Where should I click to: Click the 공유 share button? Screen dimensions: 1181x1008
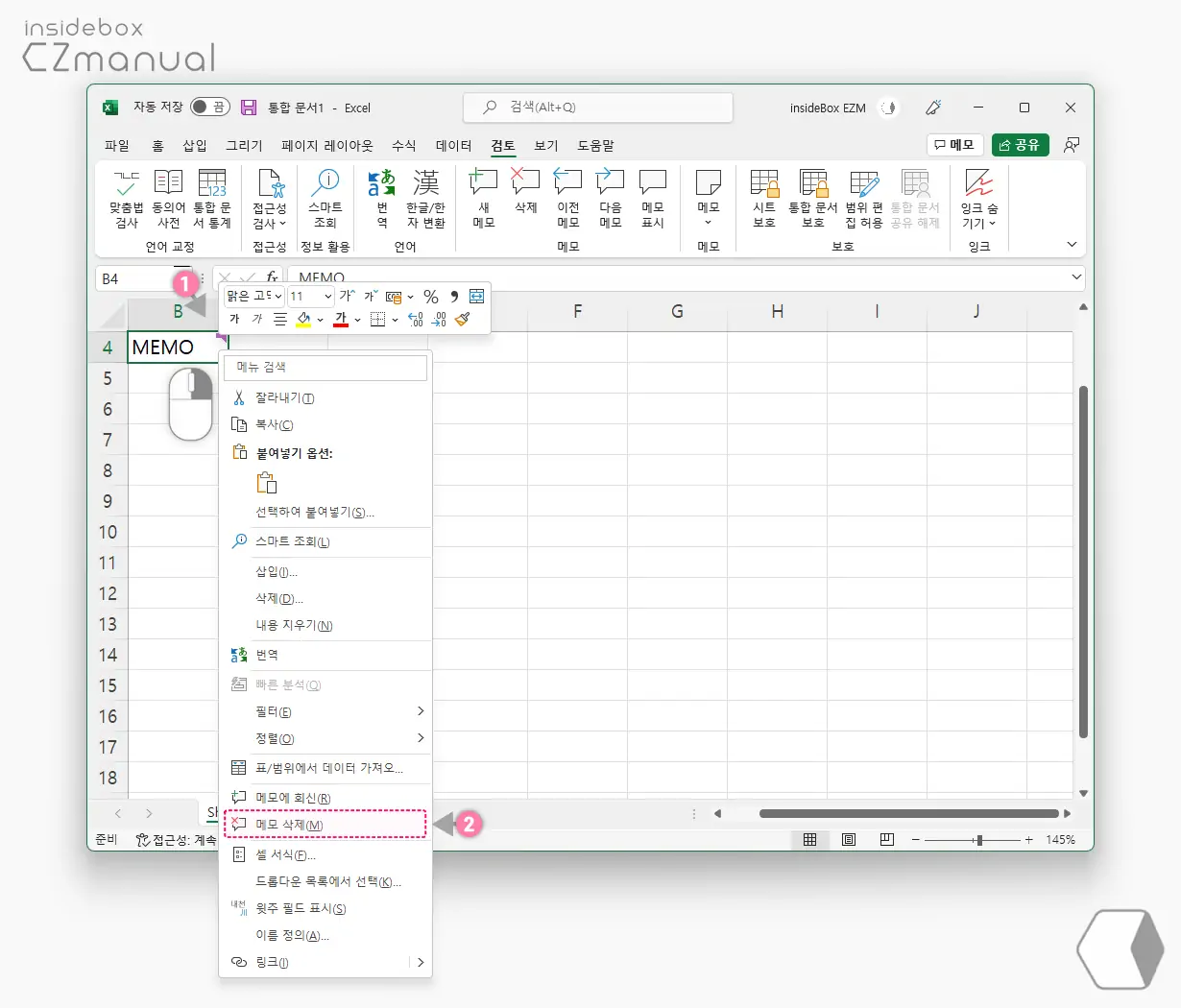tap(1020, 145)
